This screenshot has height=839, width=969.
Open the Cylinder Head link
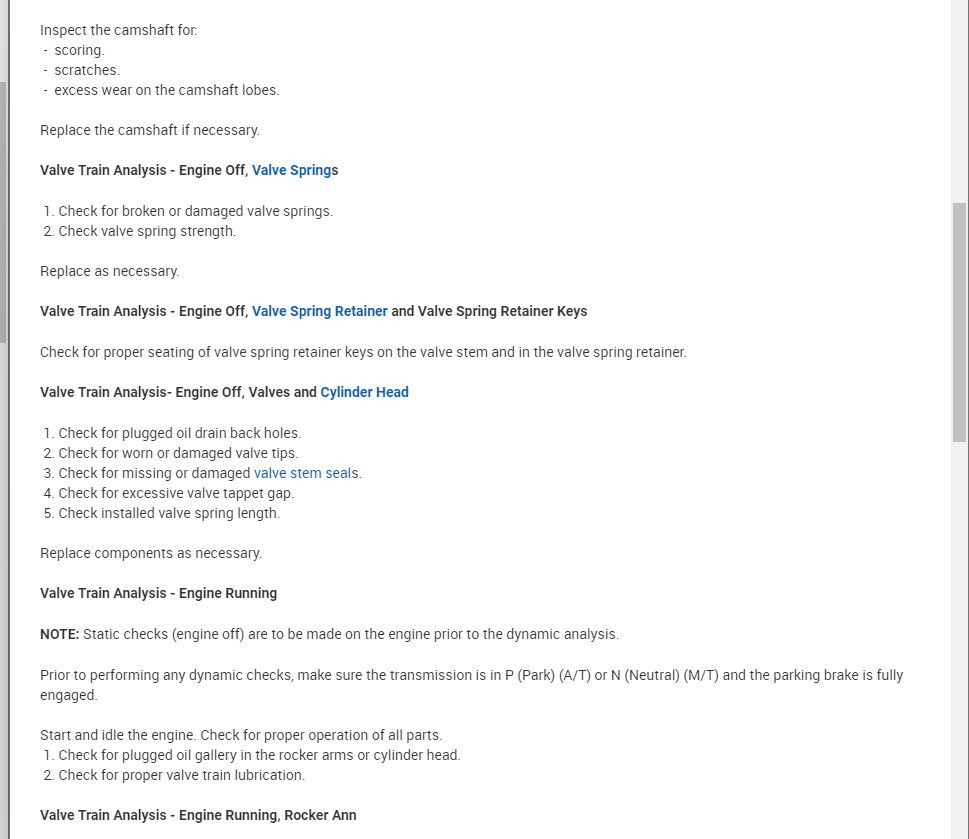pyautogui.click(x=364, y=392)
